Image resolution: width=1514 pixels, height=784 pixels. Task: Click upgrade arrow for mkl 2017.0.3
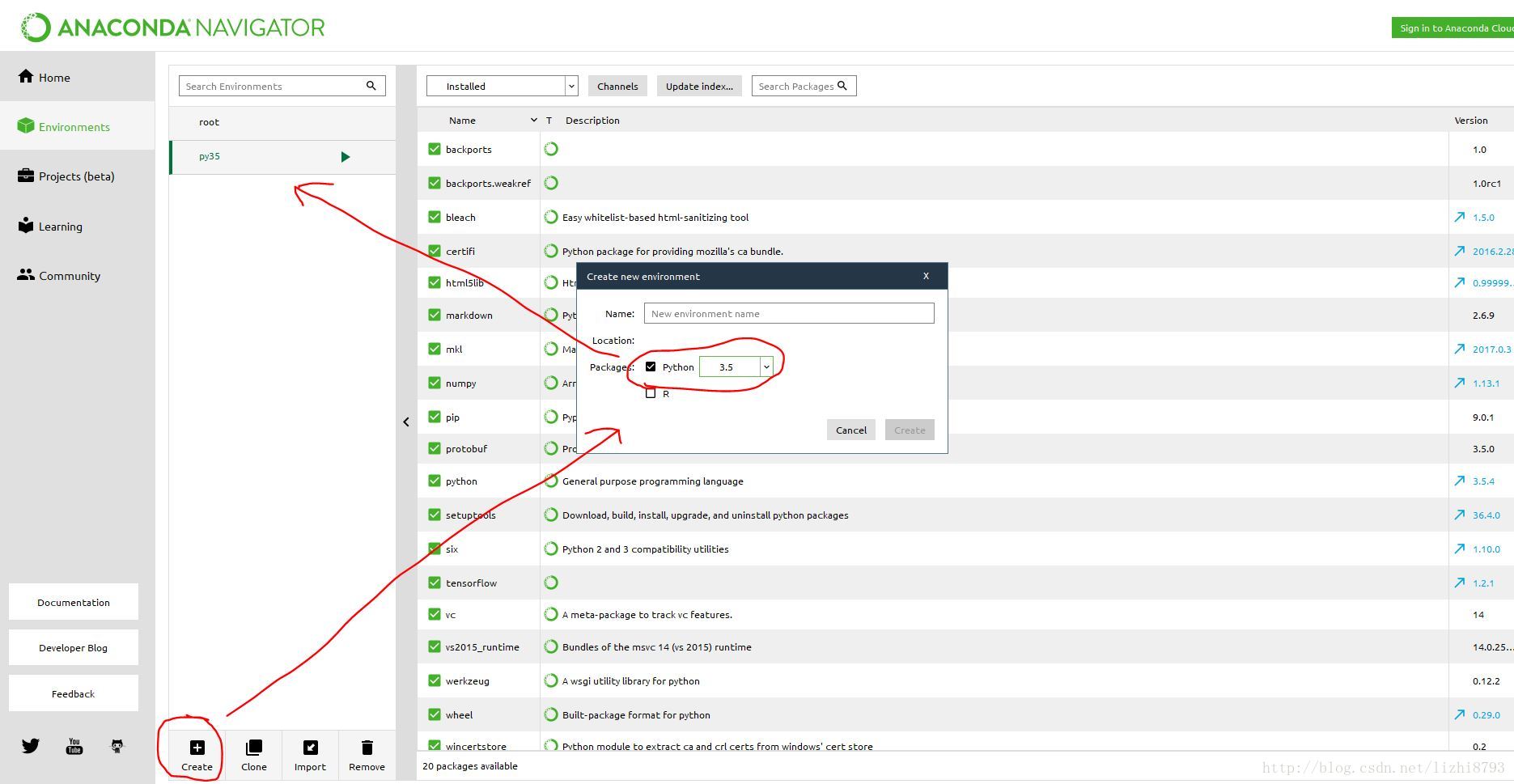[1460, 349]
